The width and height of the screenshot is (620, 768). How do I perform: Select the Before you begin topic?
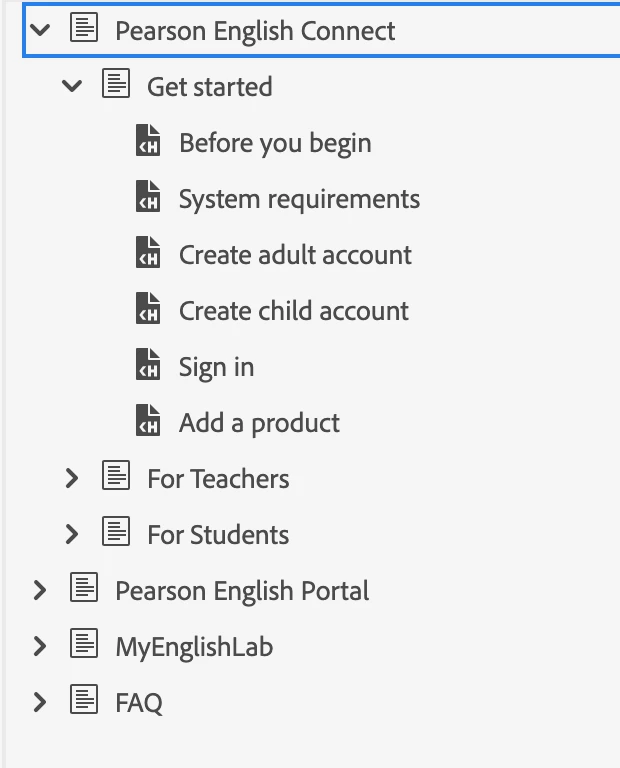(x=275, y=143)
